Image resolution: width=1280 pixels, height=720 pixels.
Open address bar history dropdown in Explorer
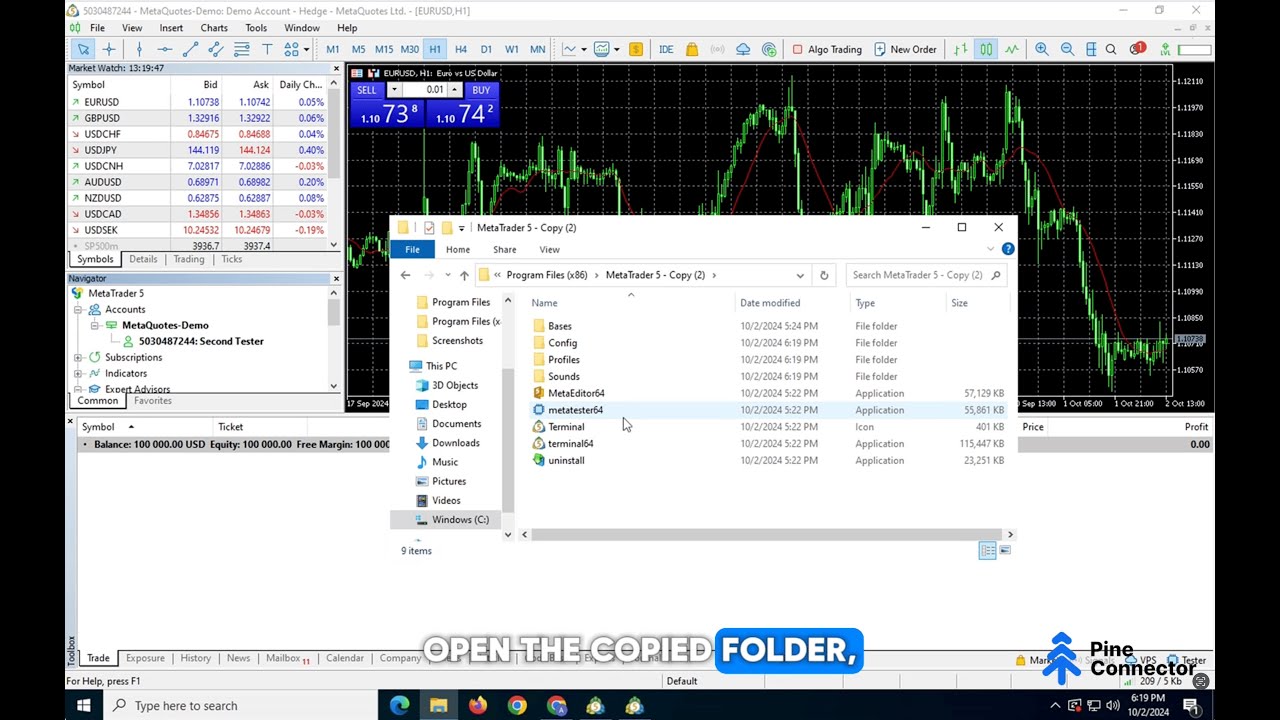point(800,275)
